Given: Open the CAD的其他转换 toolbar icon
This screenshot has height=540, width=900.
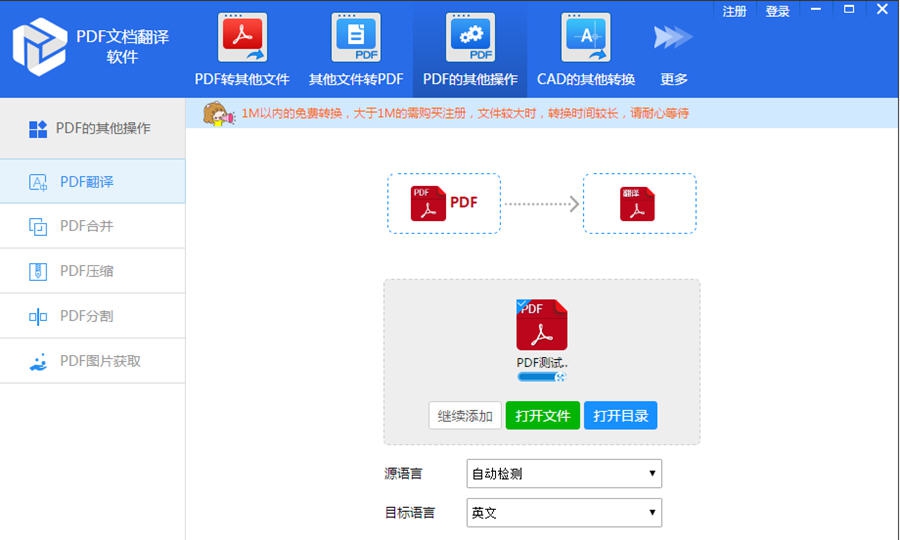Looking at the screenshot, I should point(585,37).
